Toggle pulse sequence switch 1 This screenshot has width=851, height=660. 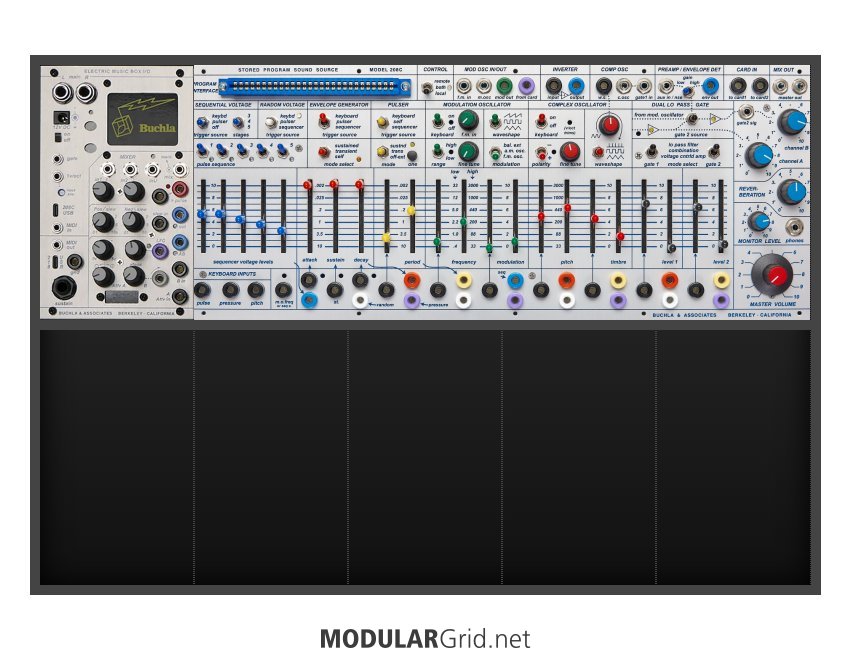(x=202, y=149)
